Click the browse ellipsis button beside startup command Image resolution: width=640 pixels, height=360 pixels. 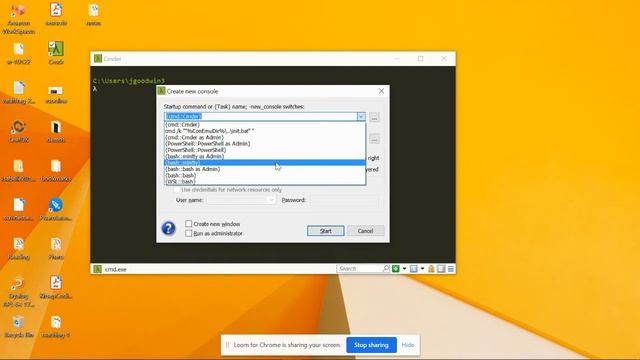click(374, 117)
